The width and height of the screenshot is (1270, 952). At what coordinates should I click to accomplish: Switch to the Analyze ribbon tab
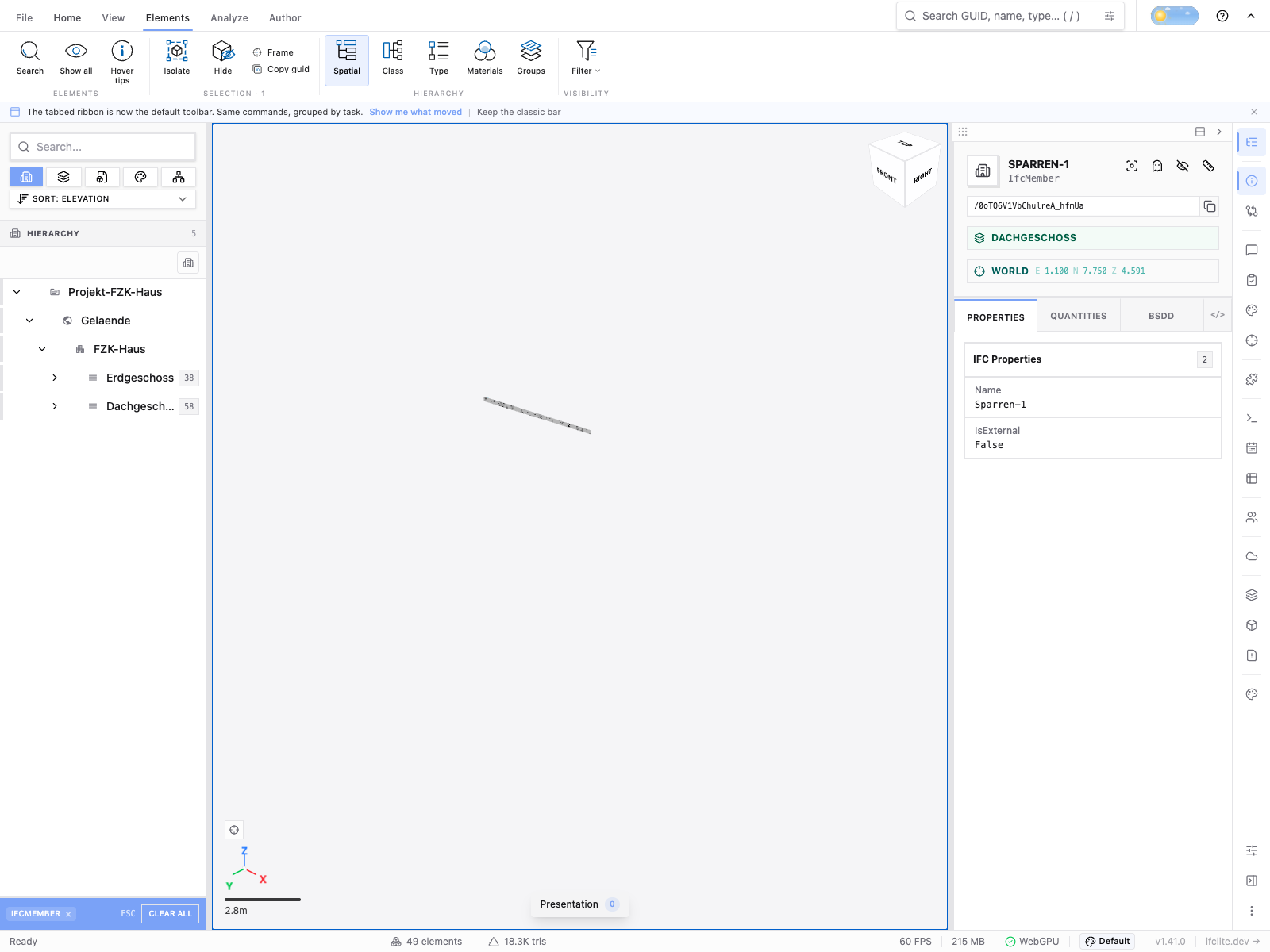coord(229,17)
